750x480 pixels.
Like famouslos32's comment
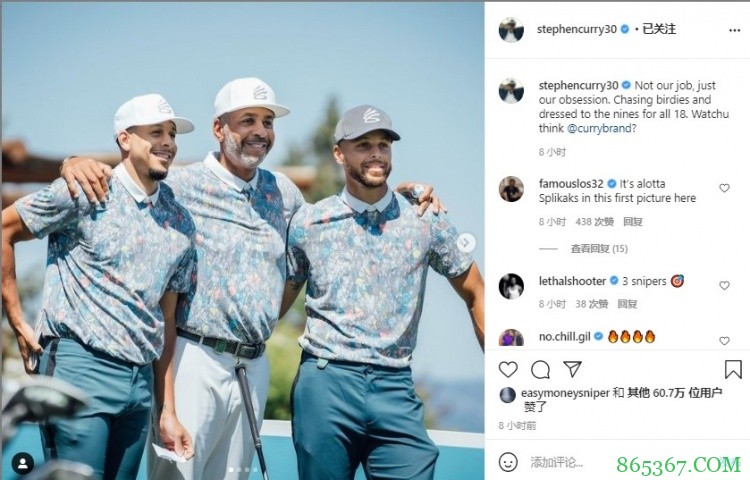pos(724,188)
